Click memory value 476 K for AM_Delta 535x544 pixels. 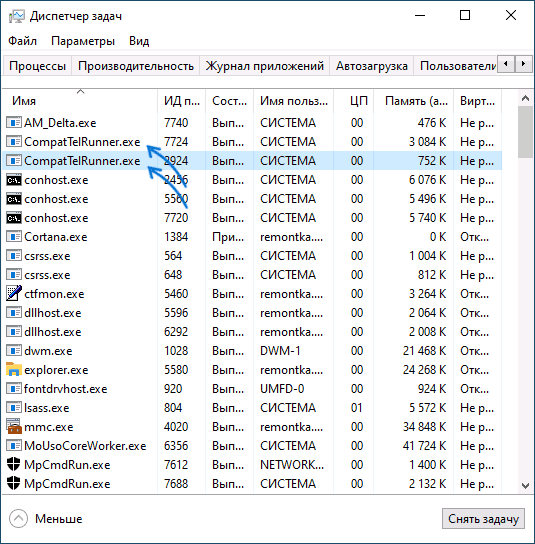[x=432, y=123]
